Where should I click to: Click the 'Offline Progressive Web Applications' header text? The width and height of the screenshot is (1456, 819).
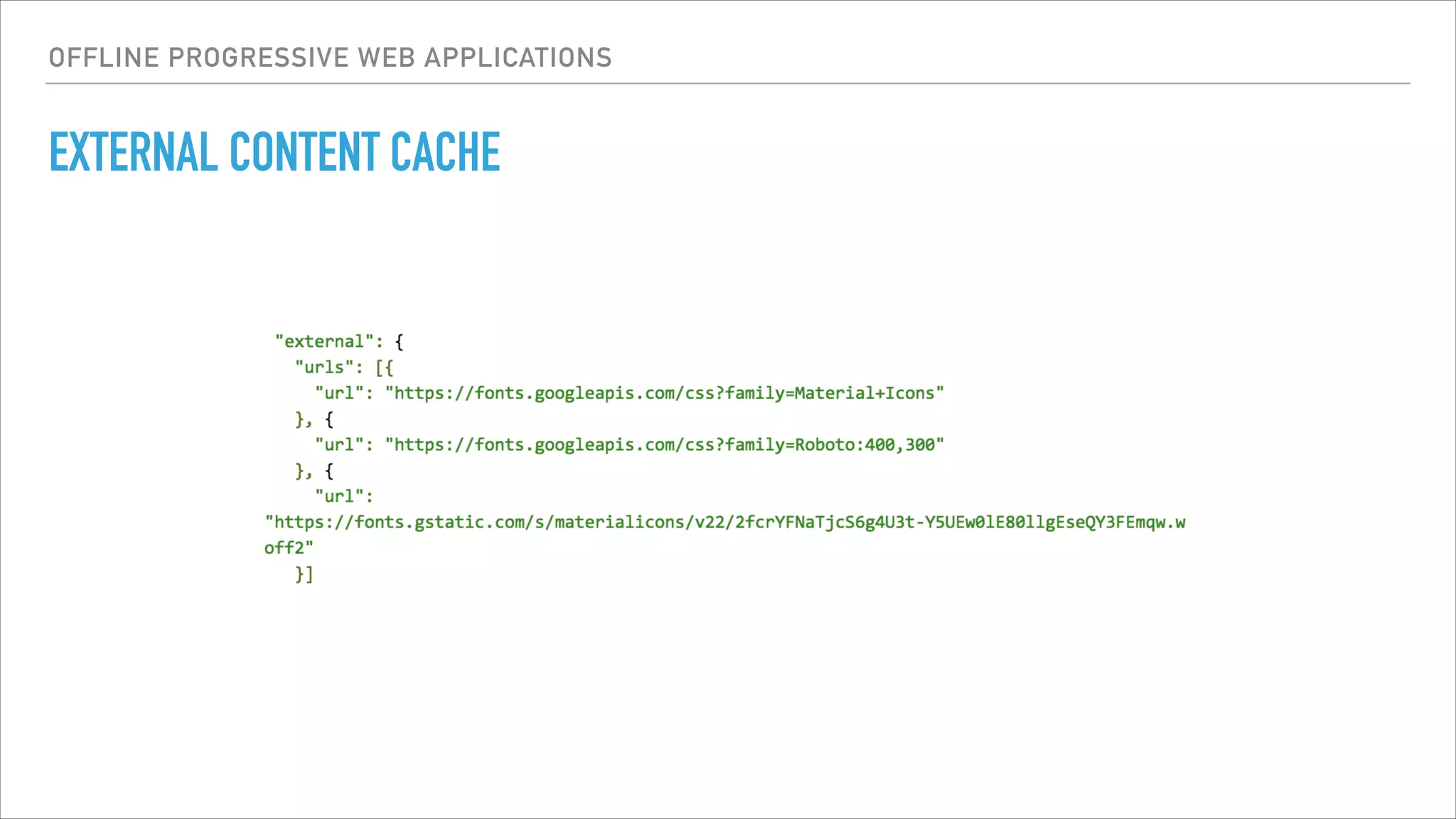[330, 58]
